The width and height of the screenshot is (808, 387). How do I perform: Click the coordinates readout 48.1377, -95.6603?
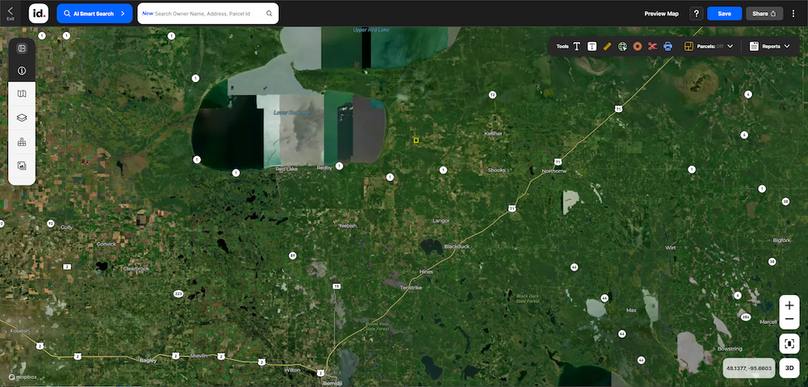pos(749,368)
